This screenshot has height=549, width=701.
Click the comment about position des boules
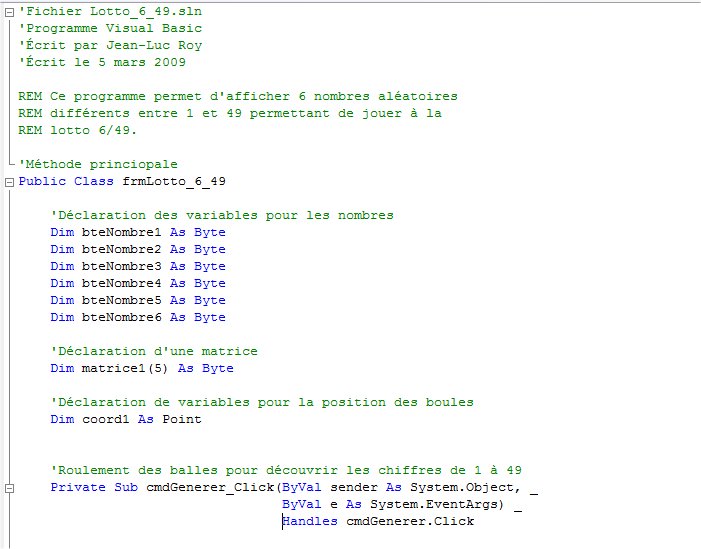click(262, 402)
